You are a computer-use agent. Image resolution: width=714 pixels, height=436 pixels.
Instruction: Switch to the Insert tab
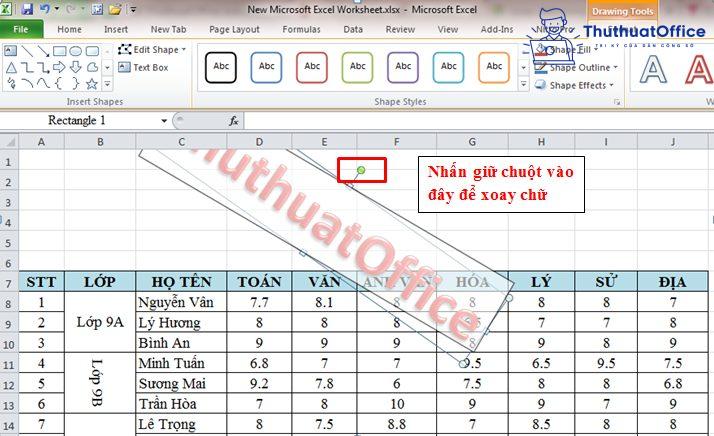tap(116, 29)
